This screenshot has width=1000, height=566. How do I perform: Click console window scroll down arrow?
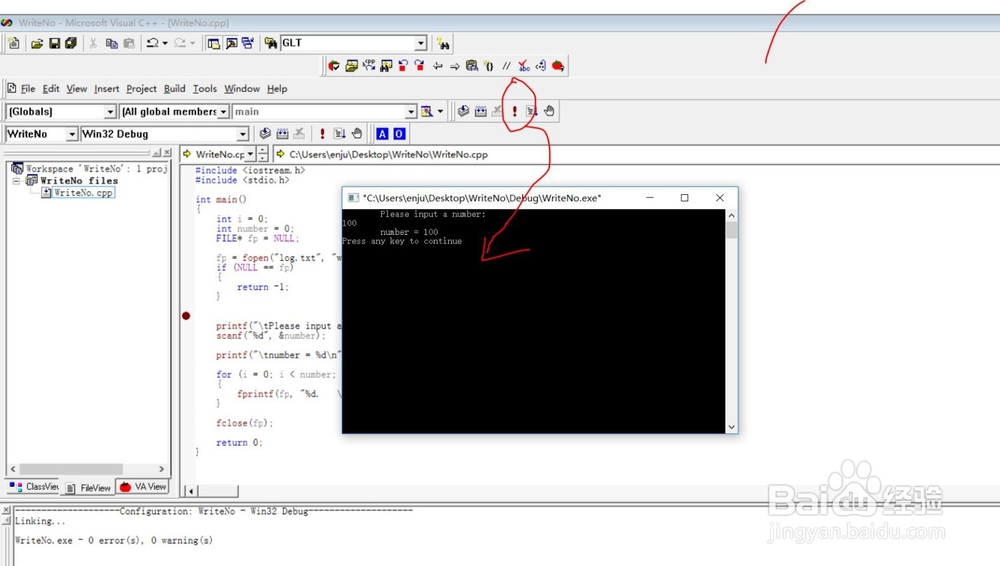tap(732, 427)
